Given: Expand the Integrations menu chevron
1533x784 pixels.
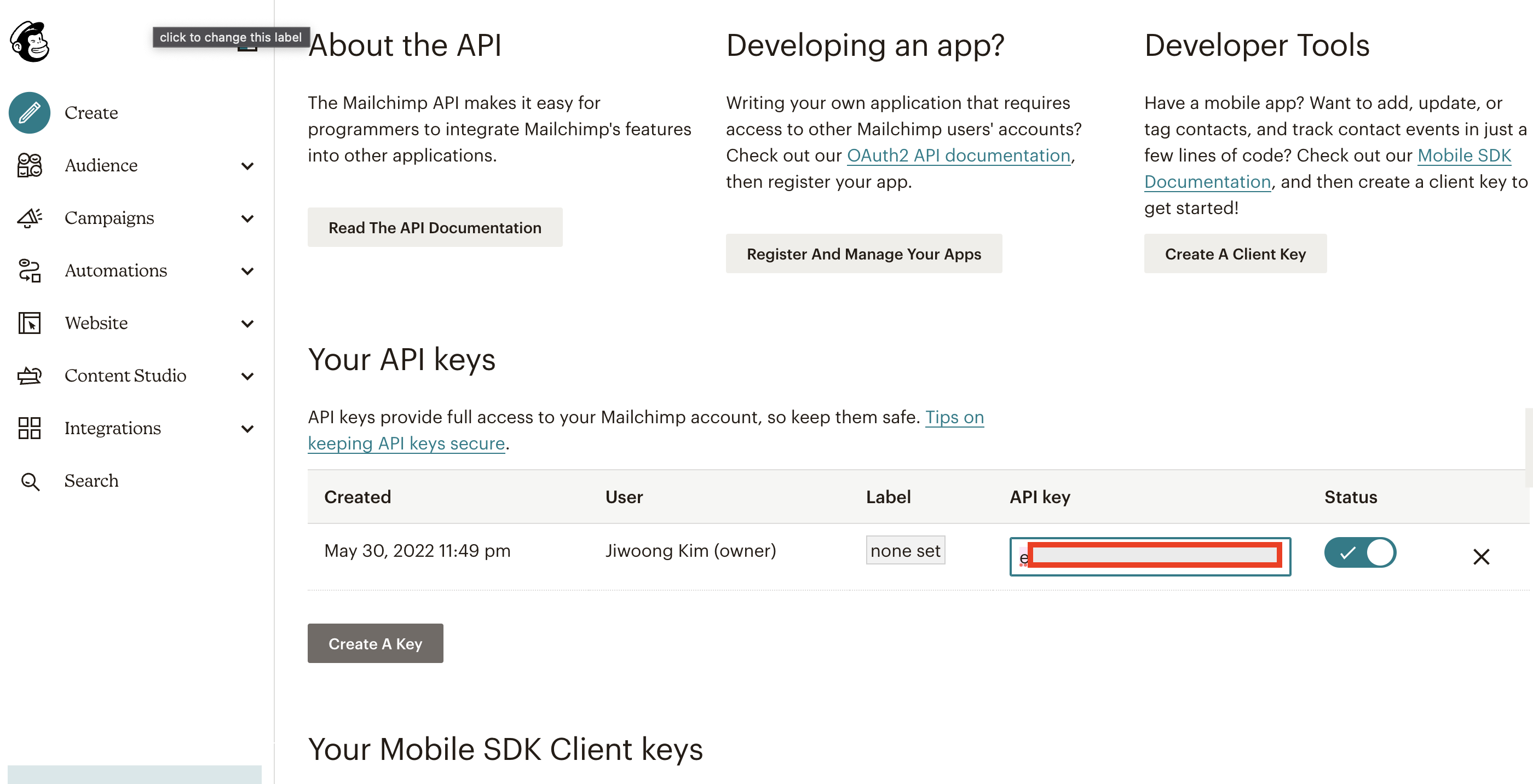Looking at the screenshot, I should click(x=247, y=429).
